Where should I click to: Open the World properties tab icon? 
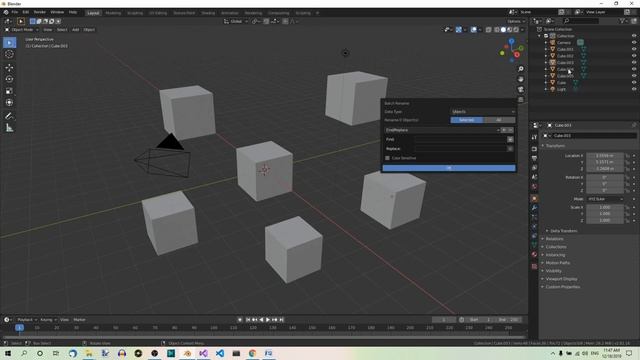tap(534, 186)
